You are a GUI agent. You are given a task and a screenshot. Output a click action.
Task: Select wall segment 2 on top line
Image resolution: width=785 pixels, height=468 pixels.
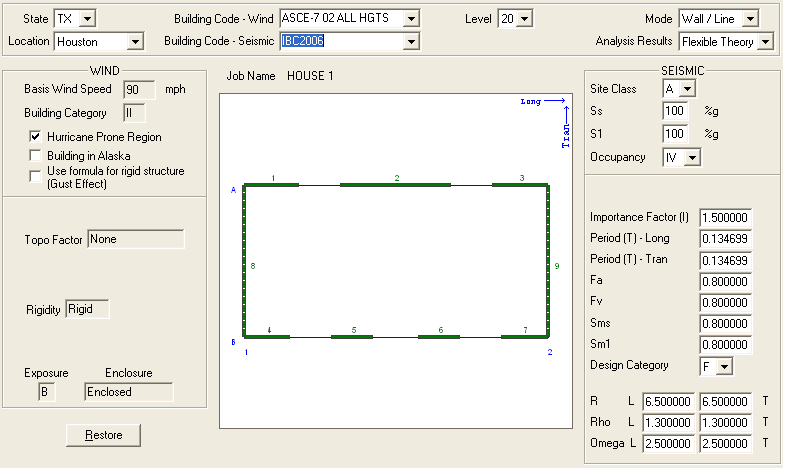pyautogui.click(x=397, y=185)
